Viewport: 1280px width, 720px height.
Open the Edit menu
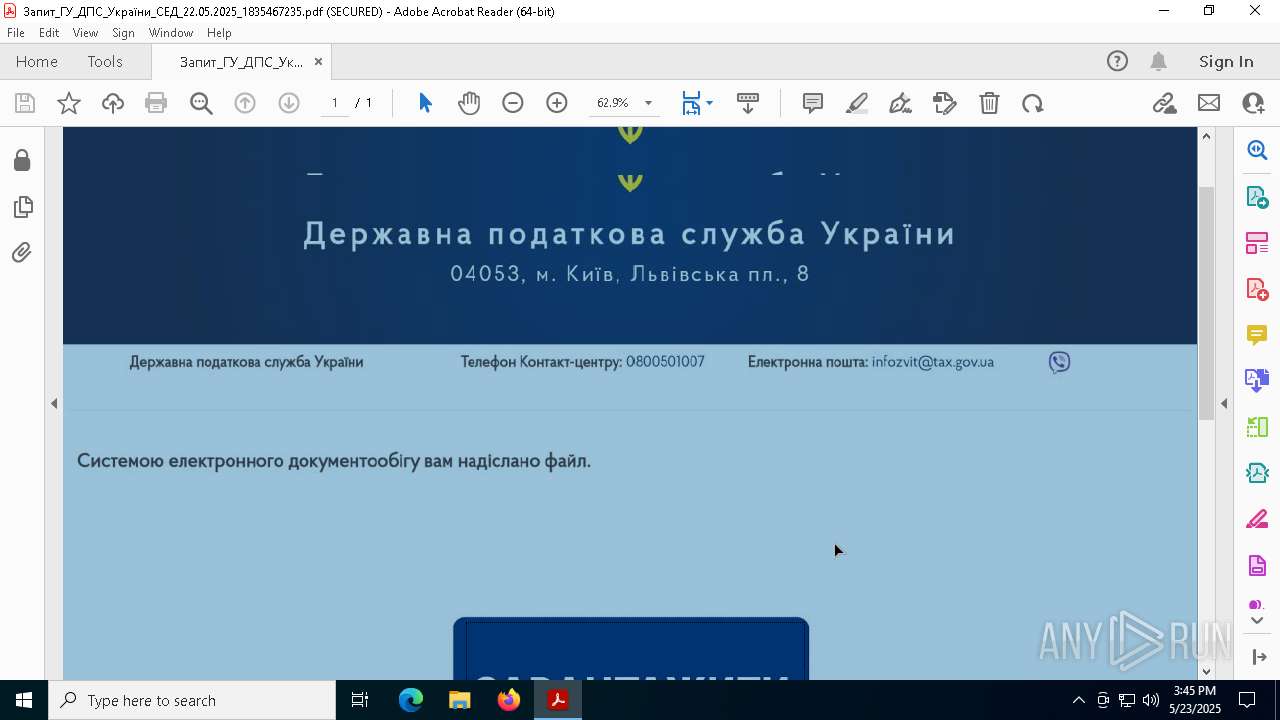49,33
